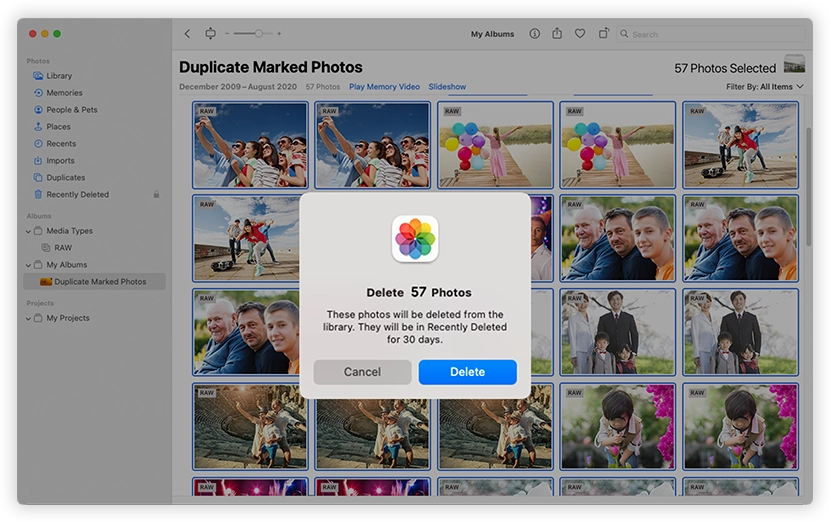Image resolution: width=831 pixels, height=522 pixels.
Task: Click Play Memory Video link
Action: pyautogui.click(x=384, y=86)
